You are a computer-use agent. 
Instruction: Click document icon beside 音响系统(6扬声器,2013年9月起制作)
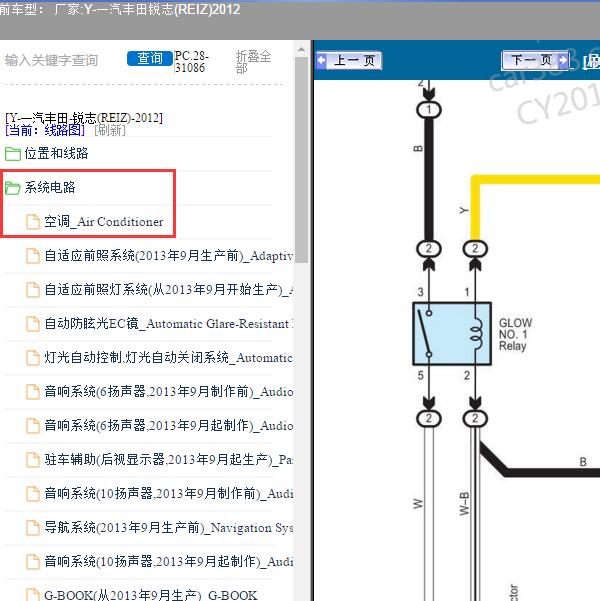(33, 426)
